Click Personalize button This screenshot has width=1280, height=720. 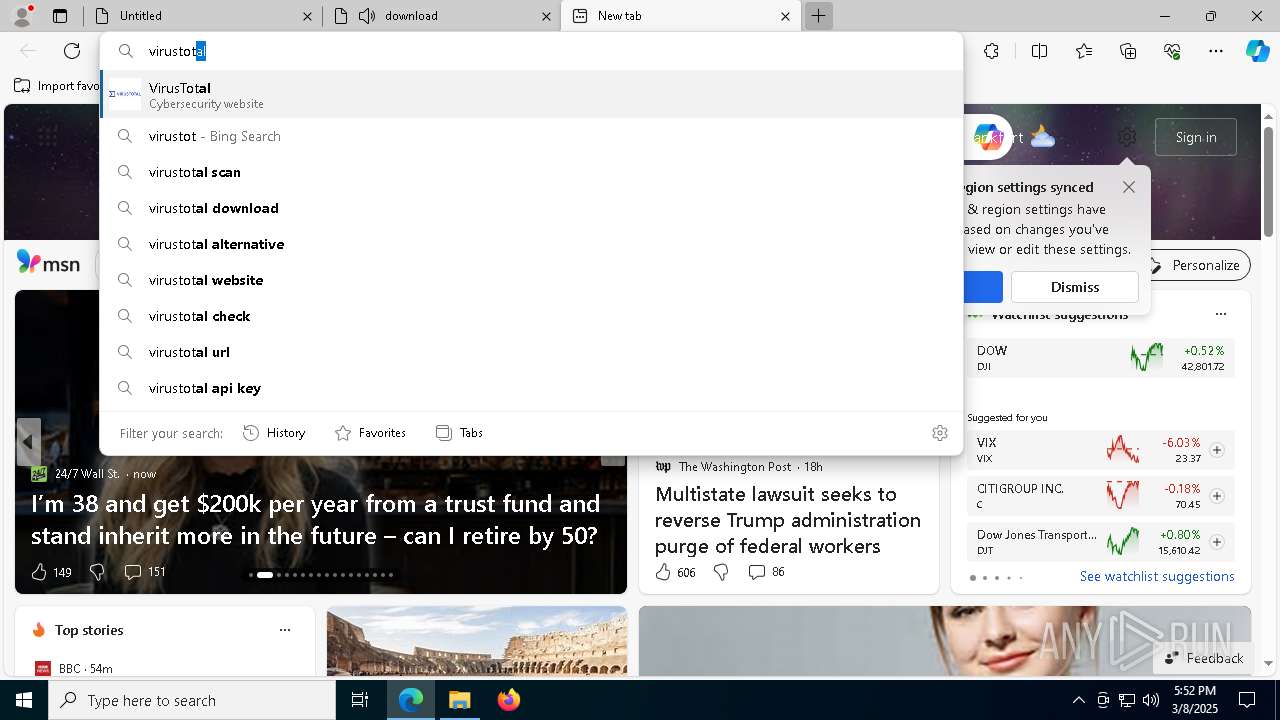(x=1195, y=265)
